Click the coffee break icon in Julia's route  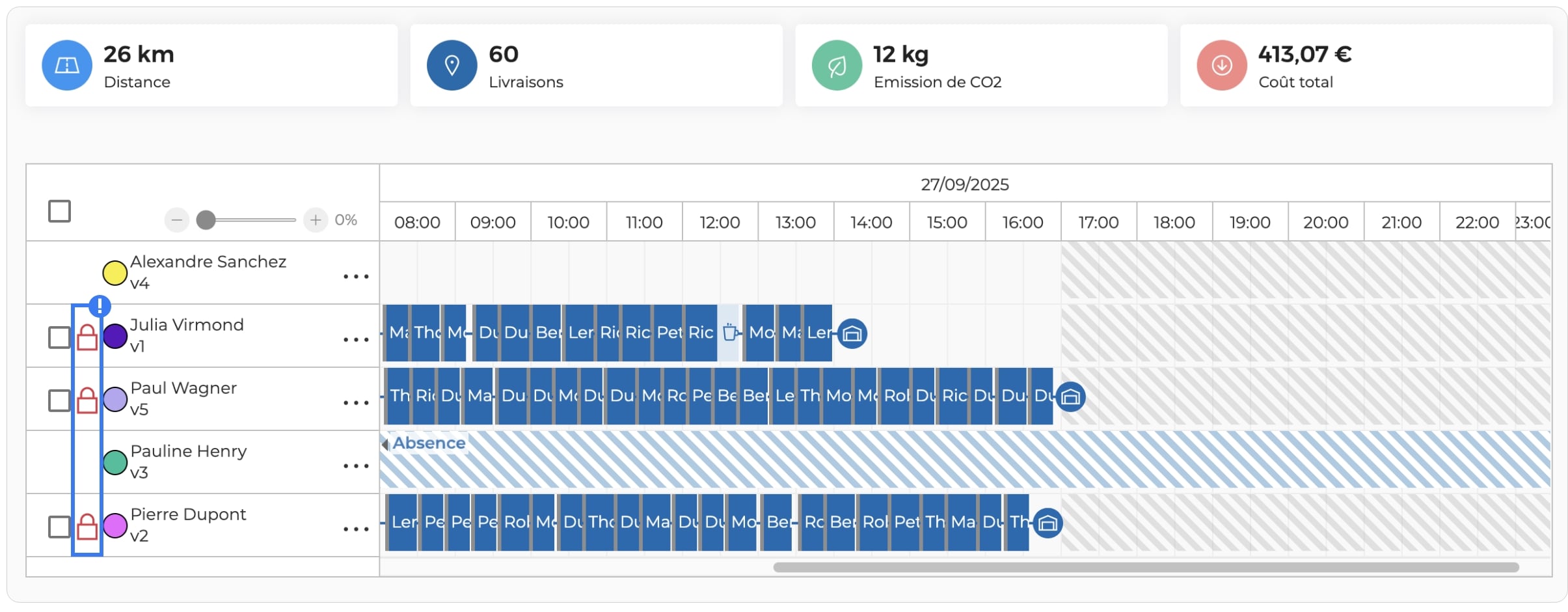[730, 332]
